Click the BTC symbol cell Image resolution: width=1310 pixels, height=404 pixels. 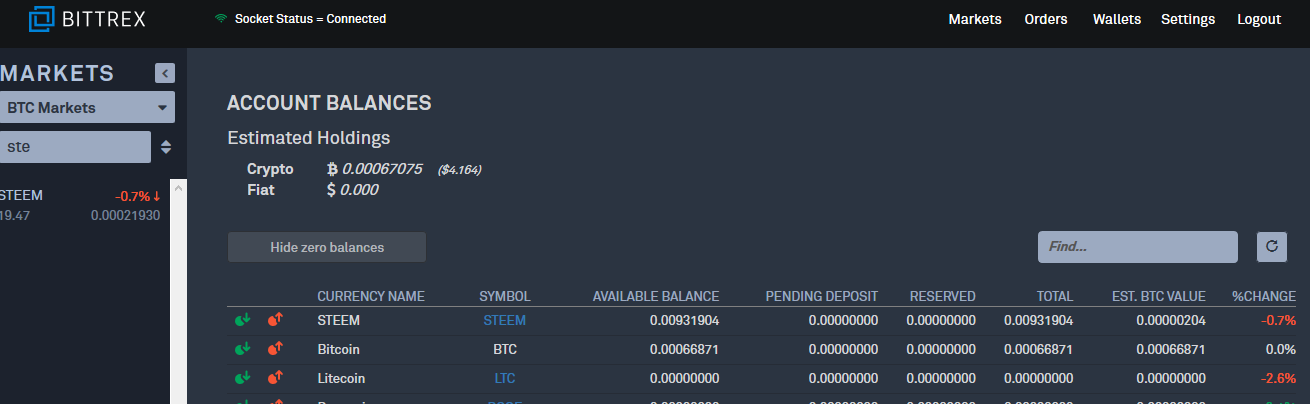505,349
